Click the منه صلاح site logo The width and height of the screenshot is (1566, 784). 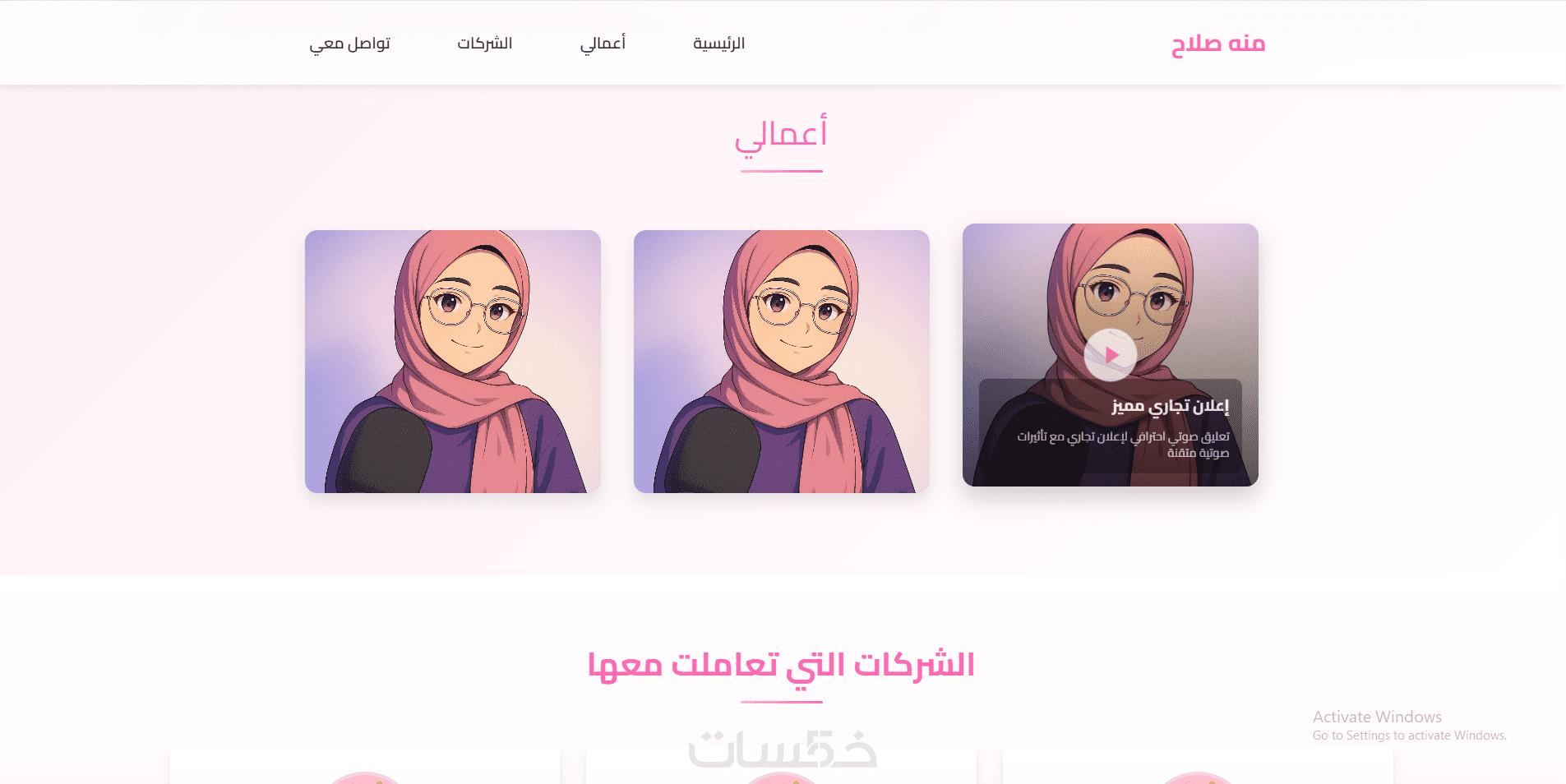(x=1217, y=44)
